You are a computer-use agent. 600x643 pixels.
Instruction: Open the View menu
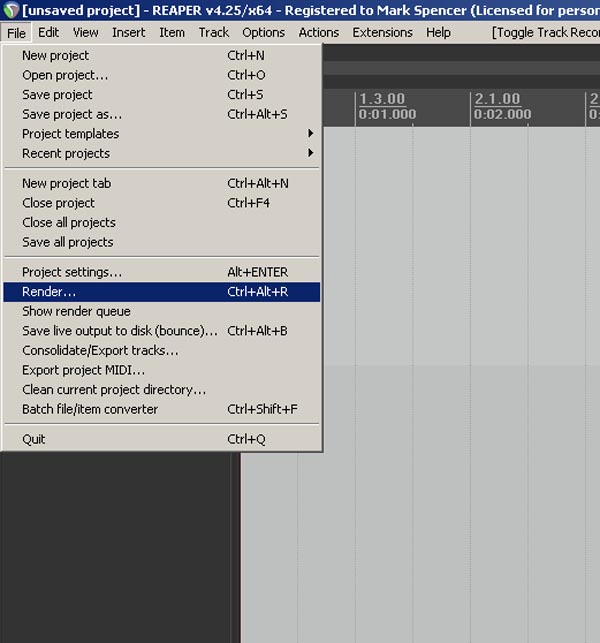[86, 32]
